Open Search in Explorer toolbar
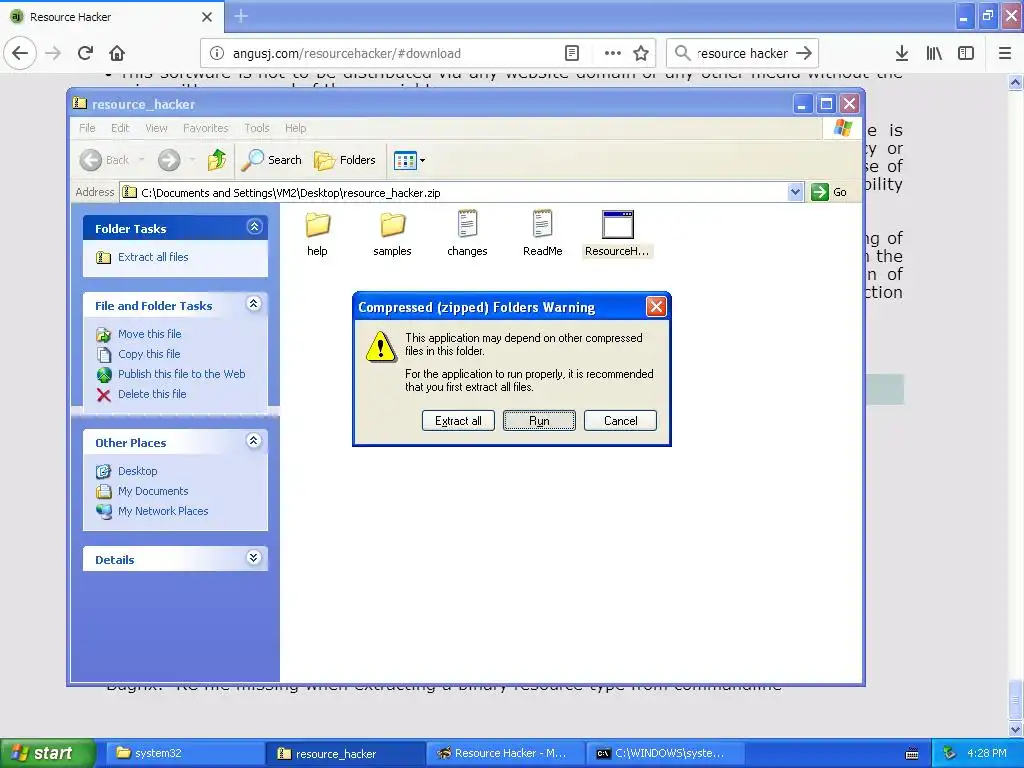Image resolution: width=1024 pixels, height=768 pixels. click(x=271, y=160)
